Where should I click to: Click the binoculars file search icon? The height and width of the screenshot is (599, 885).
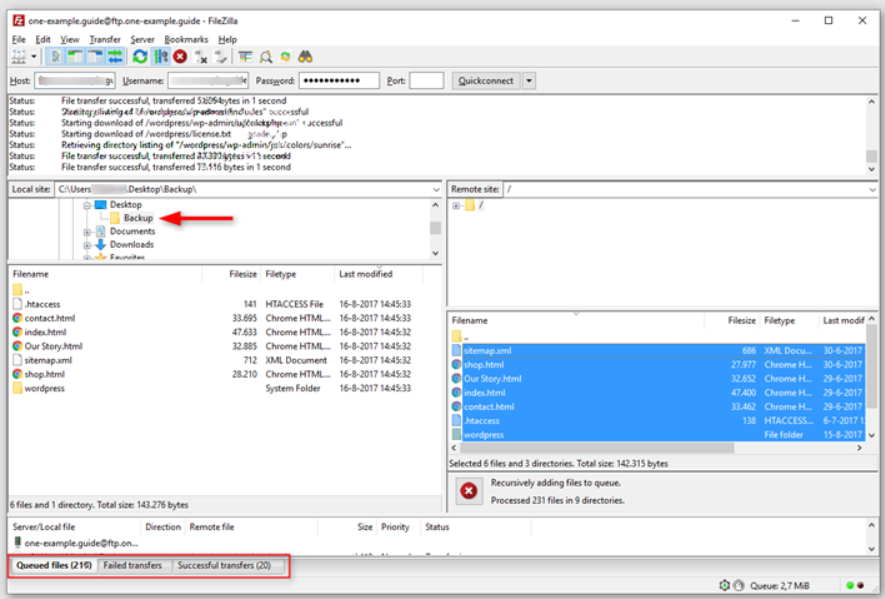point(305,57)
